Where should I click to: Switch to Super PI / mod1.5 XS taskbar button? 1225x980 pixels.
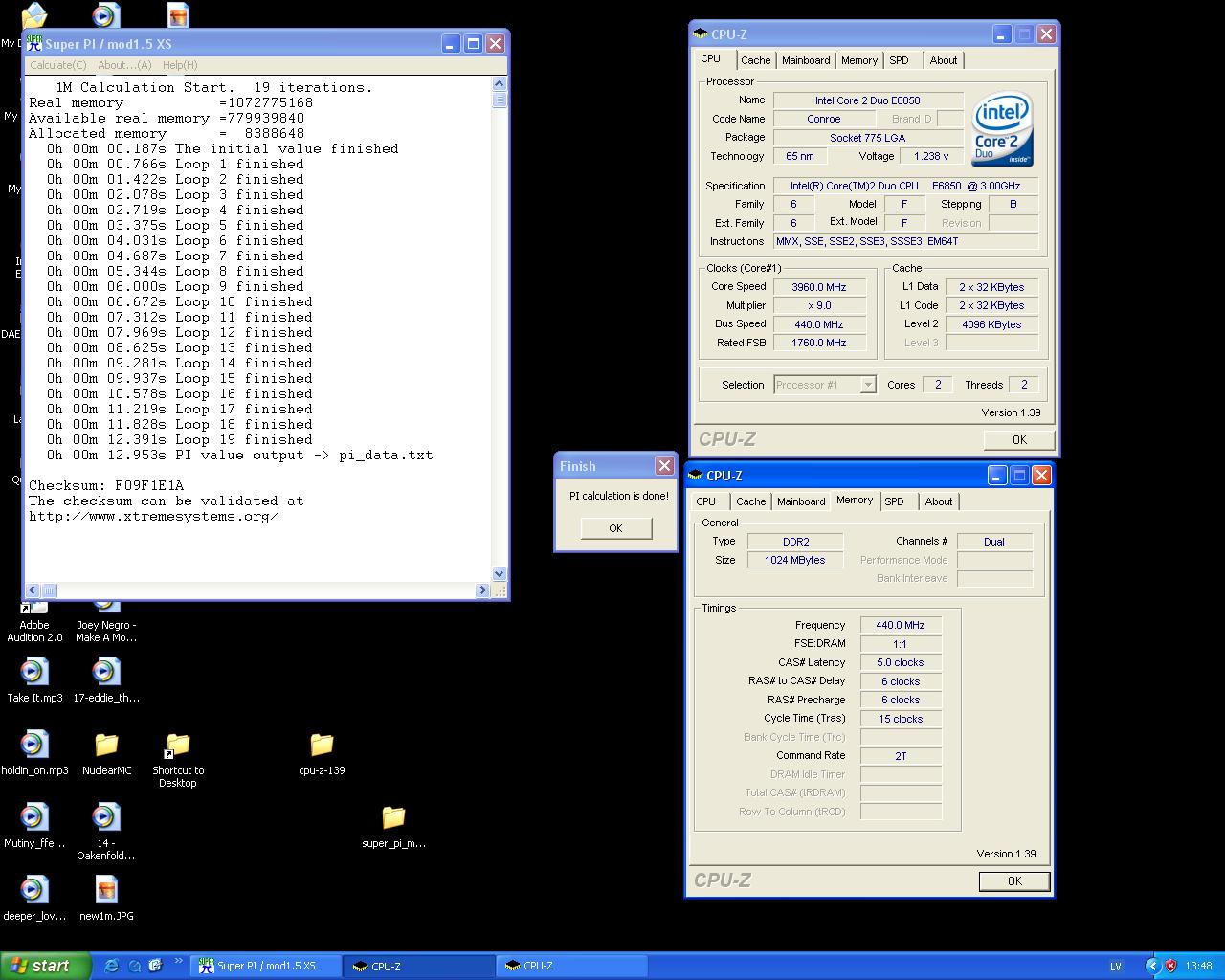(266, 966)
